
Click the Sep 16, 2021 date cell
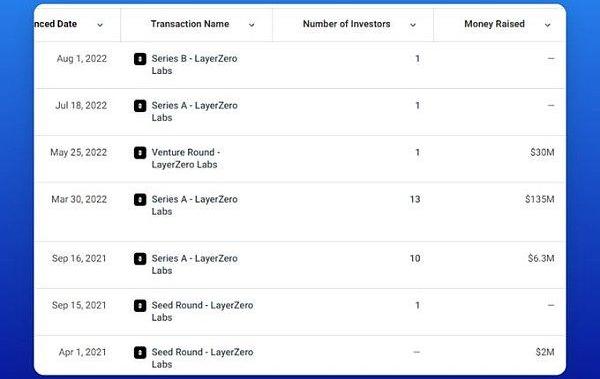pos(79,259)
